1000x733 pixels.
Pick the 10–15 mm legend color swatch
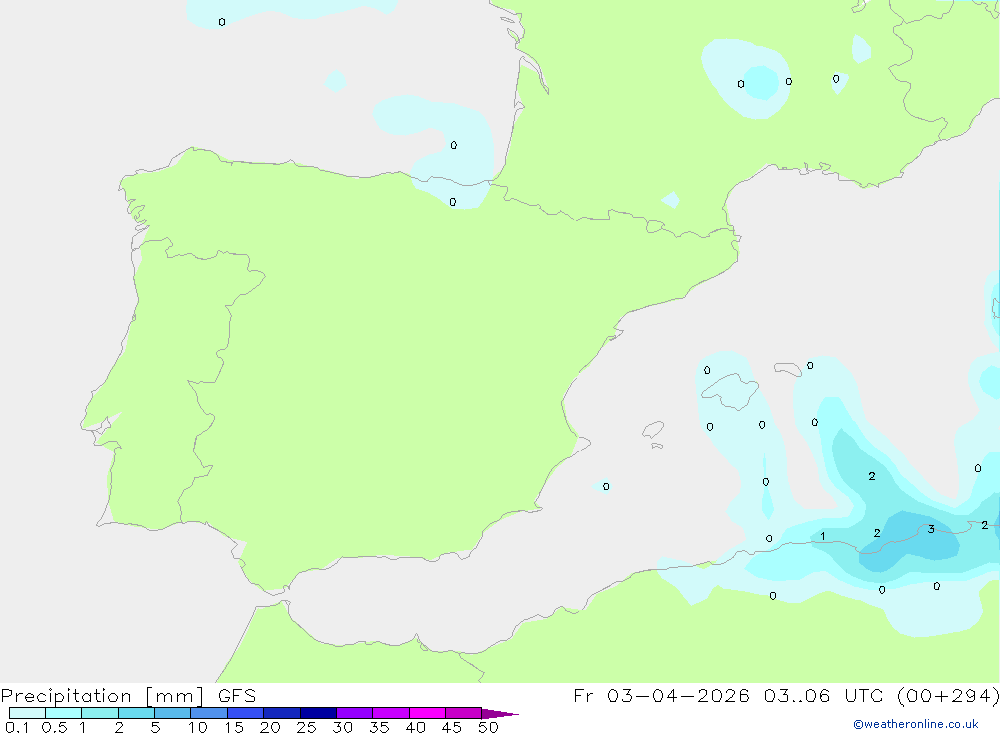pos(209,713)
